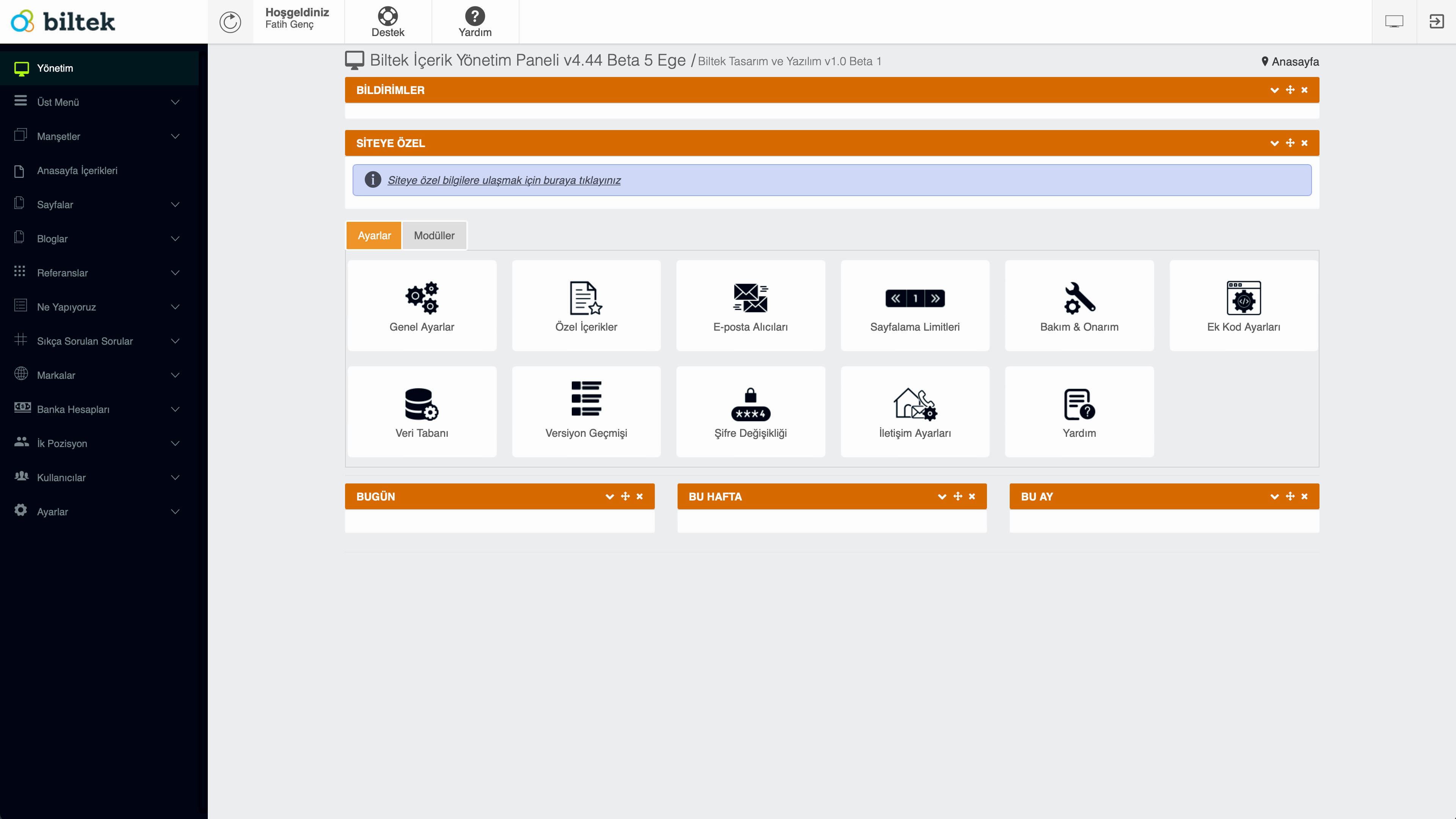Open the Bakım & Onarım wrench tile
Viewport: 1456px width, 819px height.
point(1079,305)
